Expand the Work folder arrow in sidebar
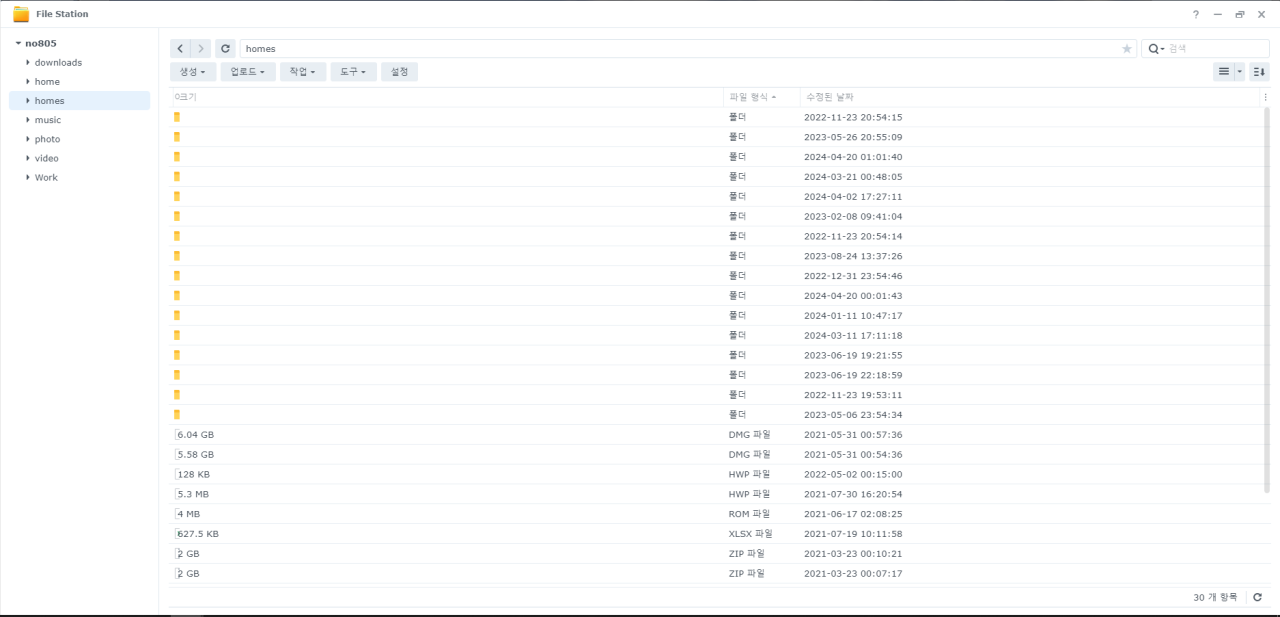Screen dimensions: 1280x617 (x=28, y=177)
